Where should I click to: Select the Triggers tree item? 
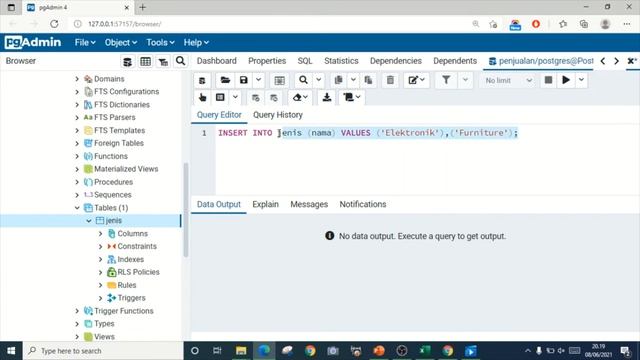click(131, 298)
